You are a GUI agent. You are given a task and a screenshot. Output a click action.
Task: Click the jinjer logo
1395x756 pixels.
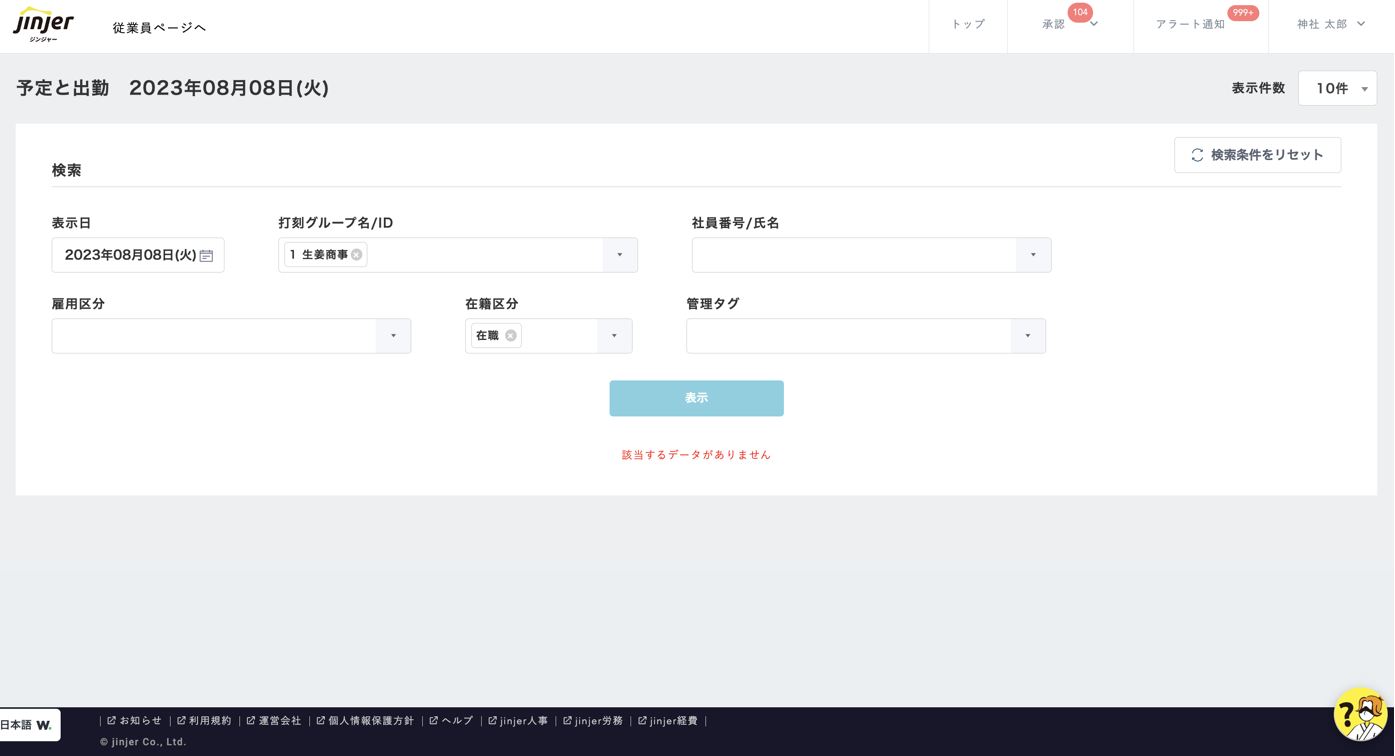[x=43, y=24]
